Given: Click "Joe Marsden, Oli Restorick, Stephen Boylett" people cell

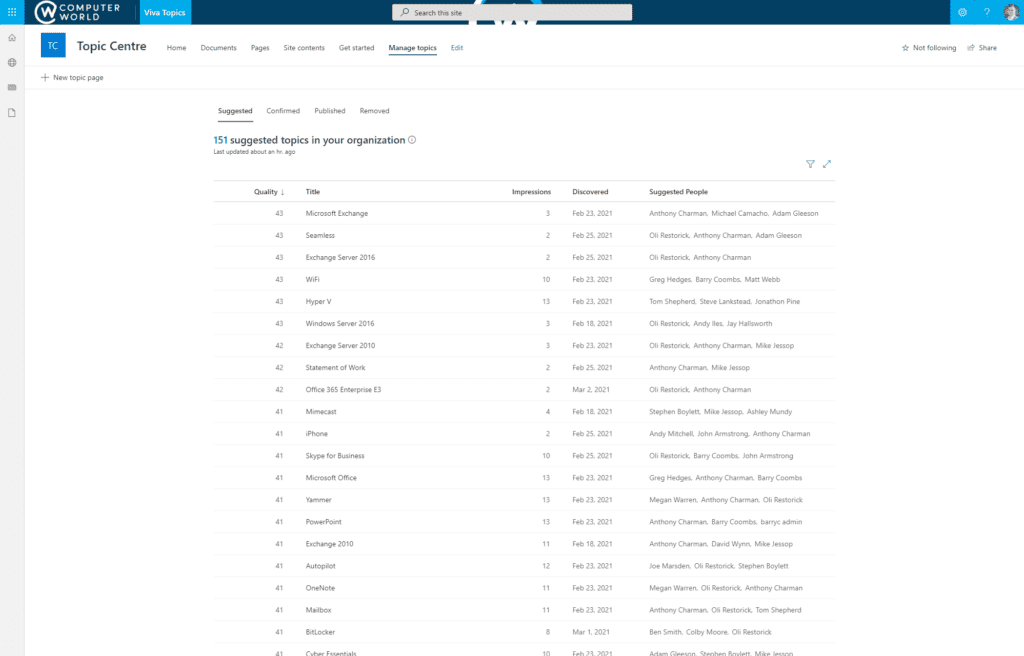Looking at the screenshot, I should click(718, 566).
